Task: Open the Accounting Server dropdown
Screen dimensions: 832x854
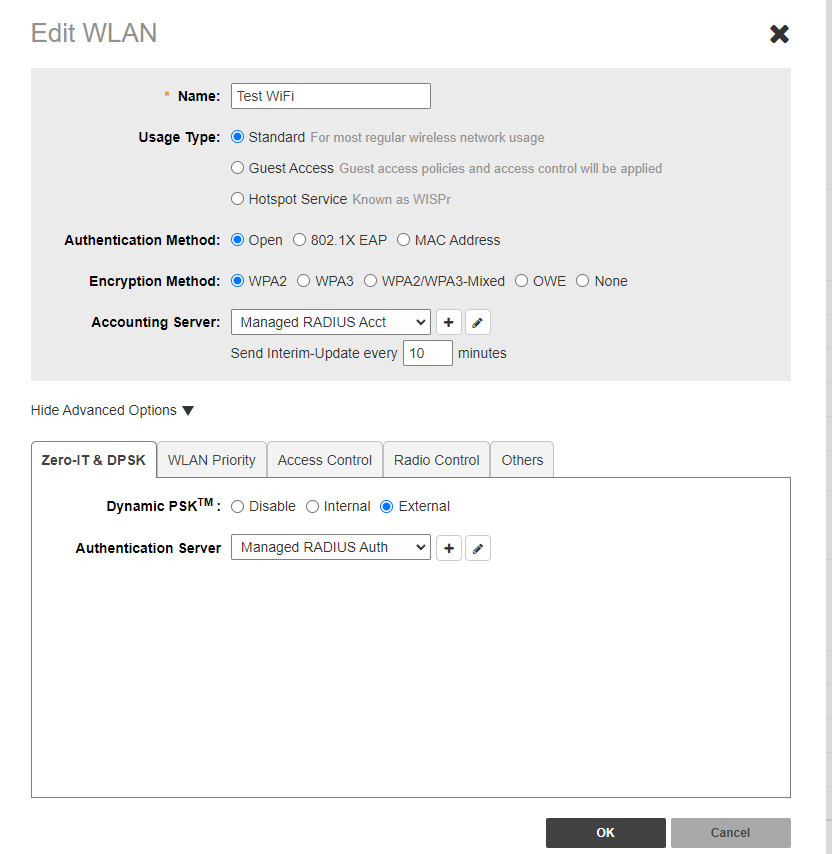Action: pos(331,322)
